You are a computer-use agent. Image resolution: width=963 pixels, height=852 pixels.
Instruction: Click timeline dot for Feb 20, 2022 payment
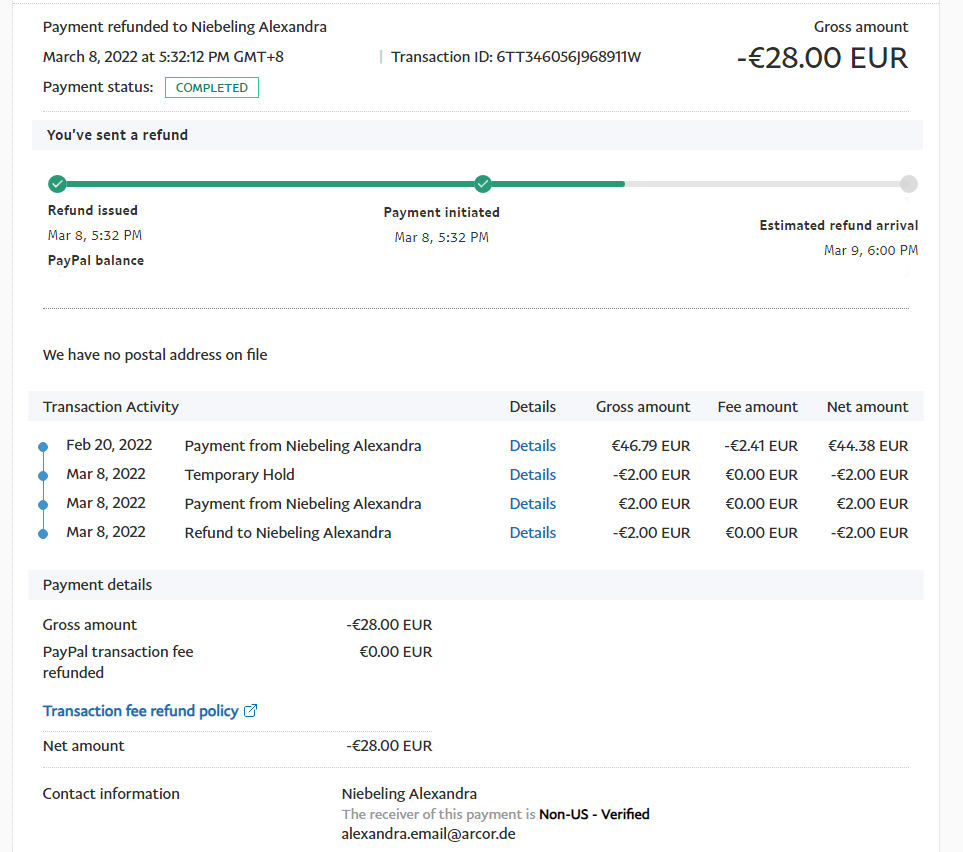tap(42, 447)
